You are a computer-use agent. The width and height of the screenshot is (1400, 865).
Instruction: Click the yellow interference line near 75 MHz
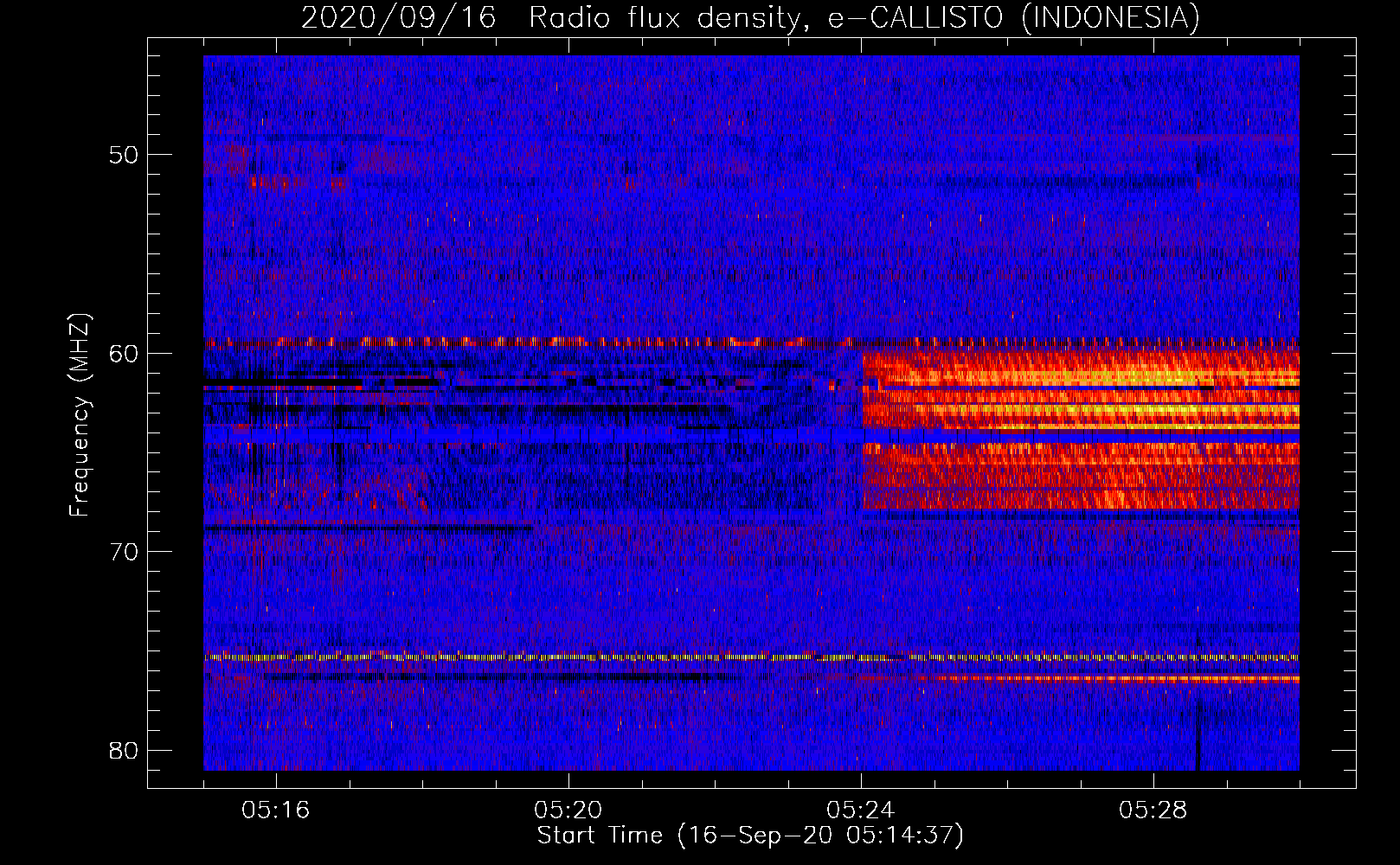[751, 657]
